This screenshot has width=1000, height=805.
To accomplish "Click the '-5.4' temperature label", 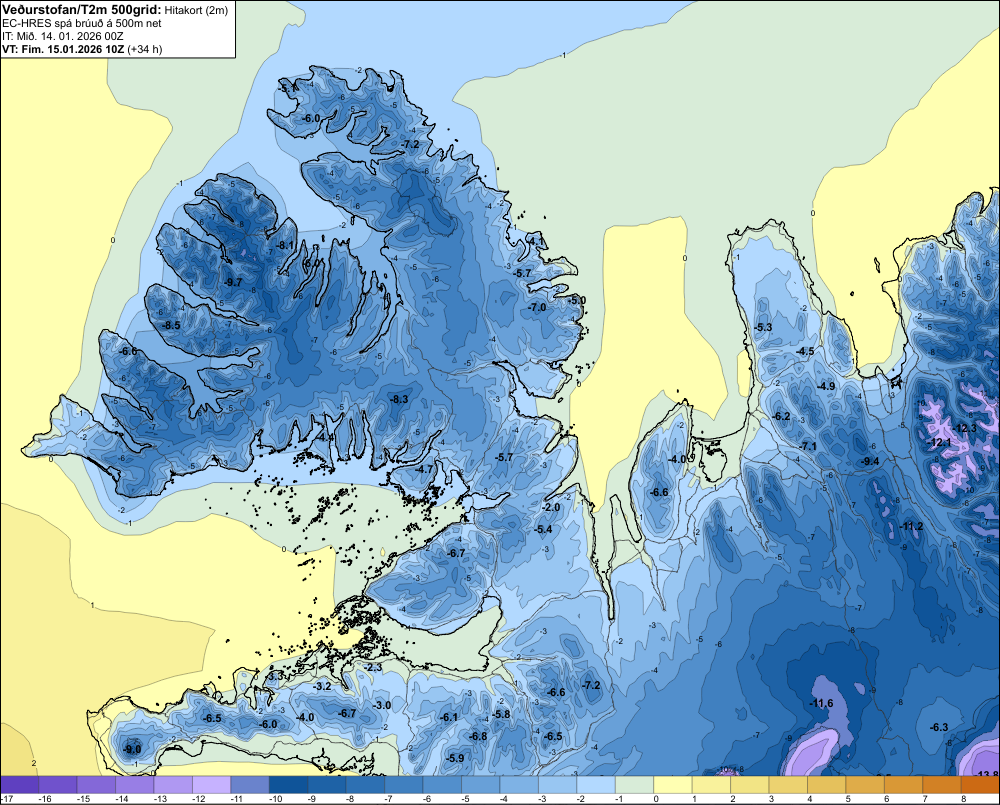I will pos(543,529).
